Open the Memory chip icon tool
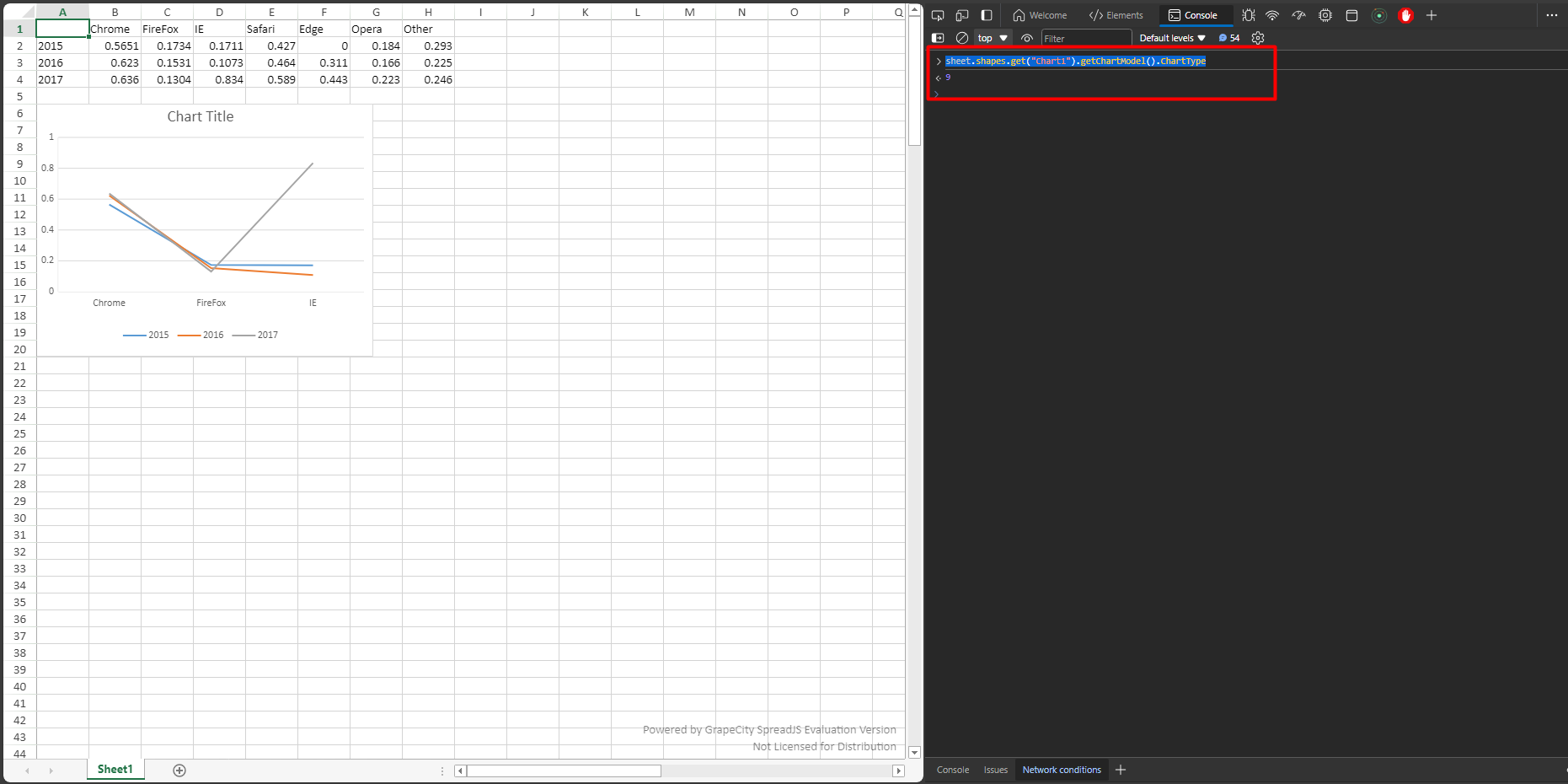 (x=1325, y=15)
